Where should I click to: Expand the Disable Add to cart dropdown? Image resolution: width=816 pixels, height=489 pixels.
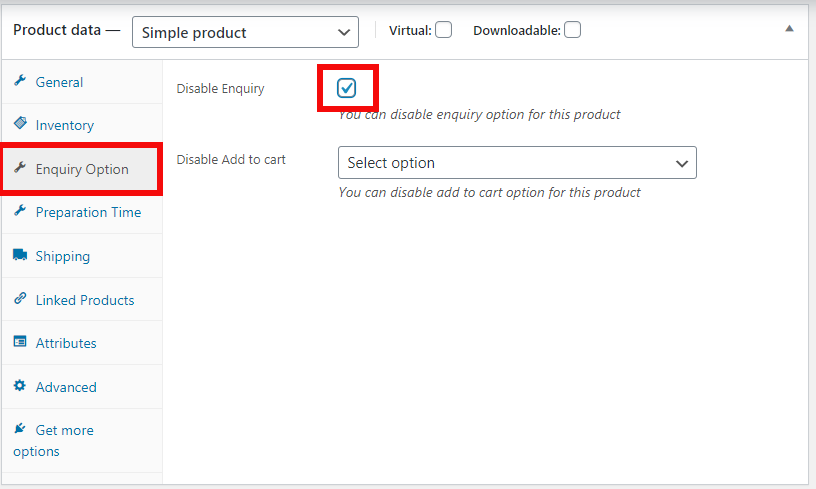pos(517,163)
